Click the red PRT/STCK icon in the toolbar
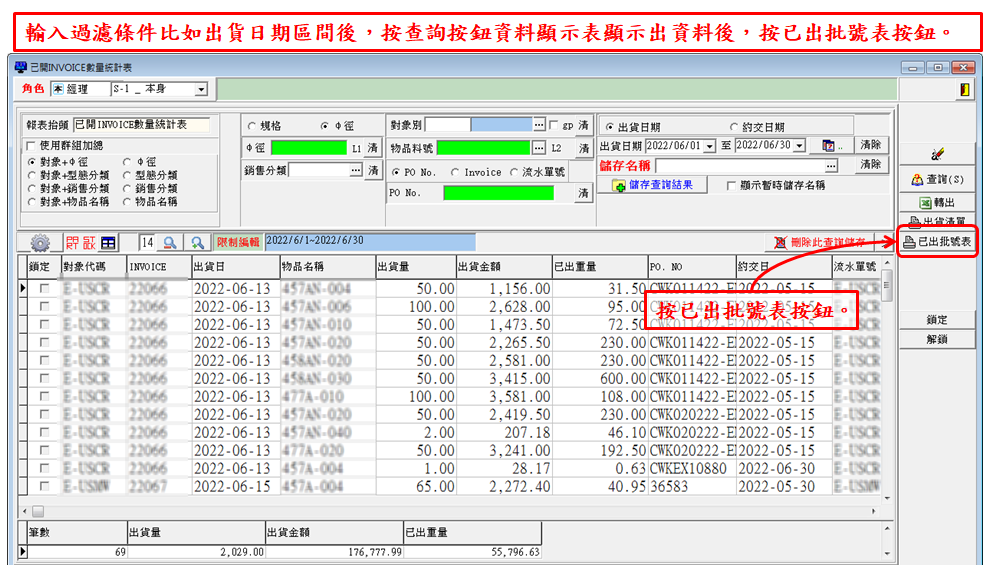 click(79, 243)
